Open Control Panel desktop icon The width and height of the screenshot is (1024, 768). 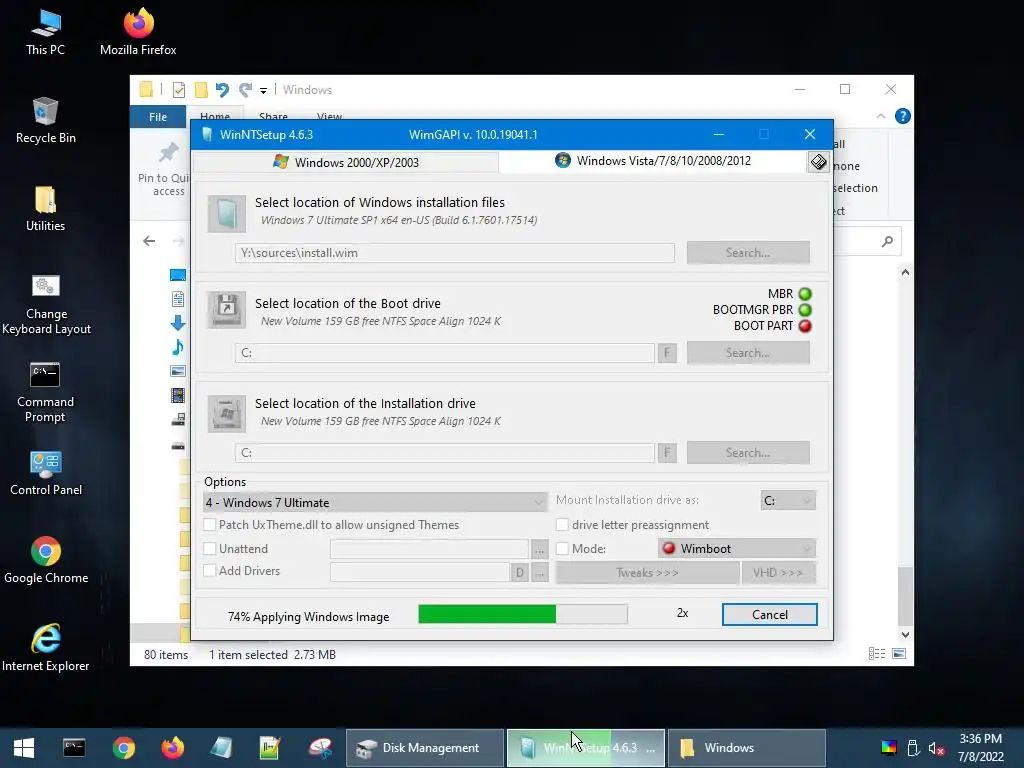tap(46, 473)
